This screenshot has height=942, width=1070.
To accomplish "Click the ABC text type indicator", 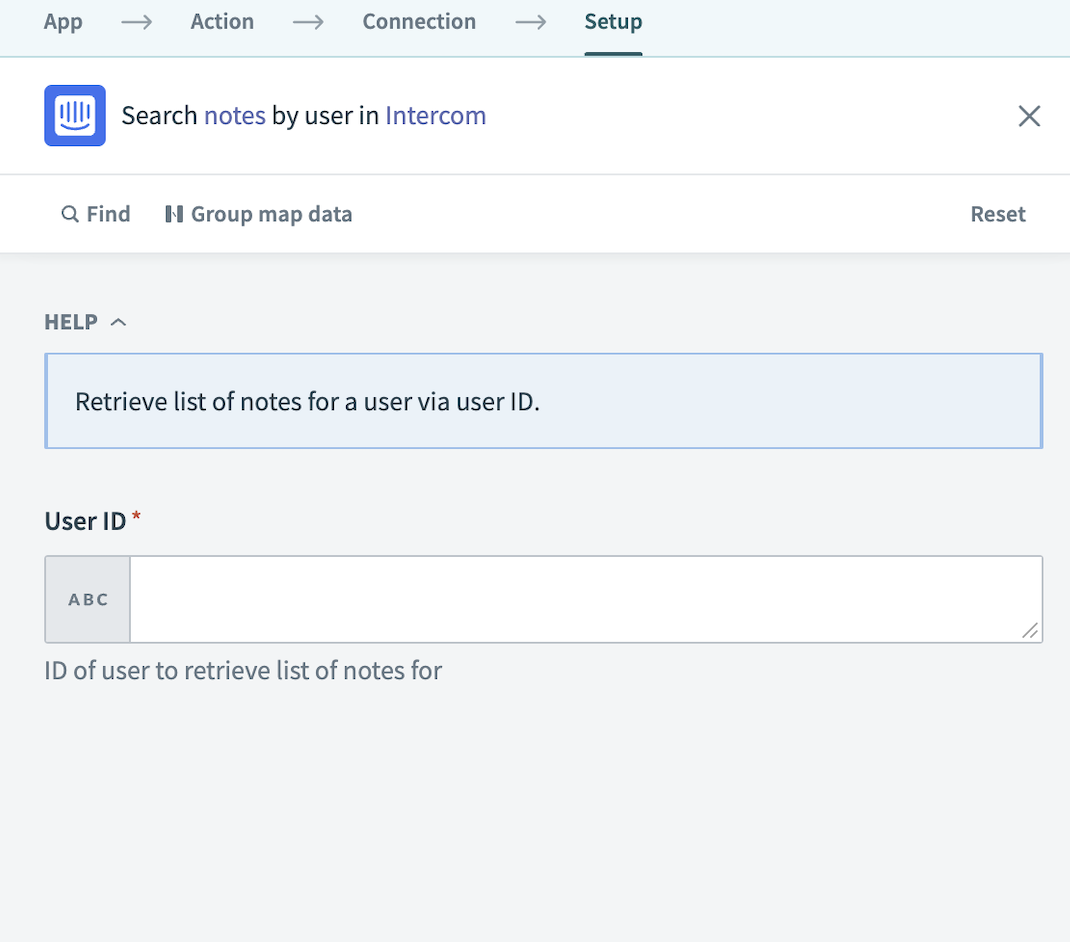I will point(87,599).
